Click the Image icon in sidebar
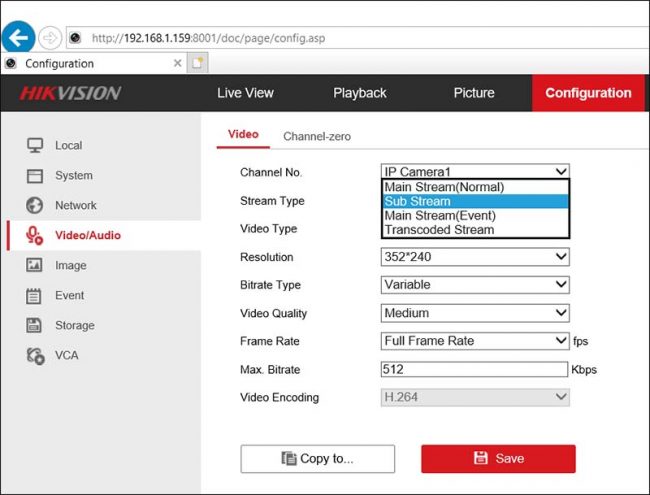Screen dimensions: 650x495 [x=35, y=265]
